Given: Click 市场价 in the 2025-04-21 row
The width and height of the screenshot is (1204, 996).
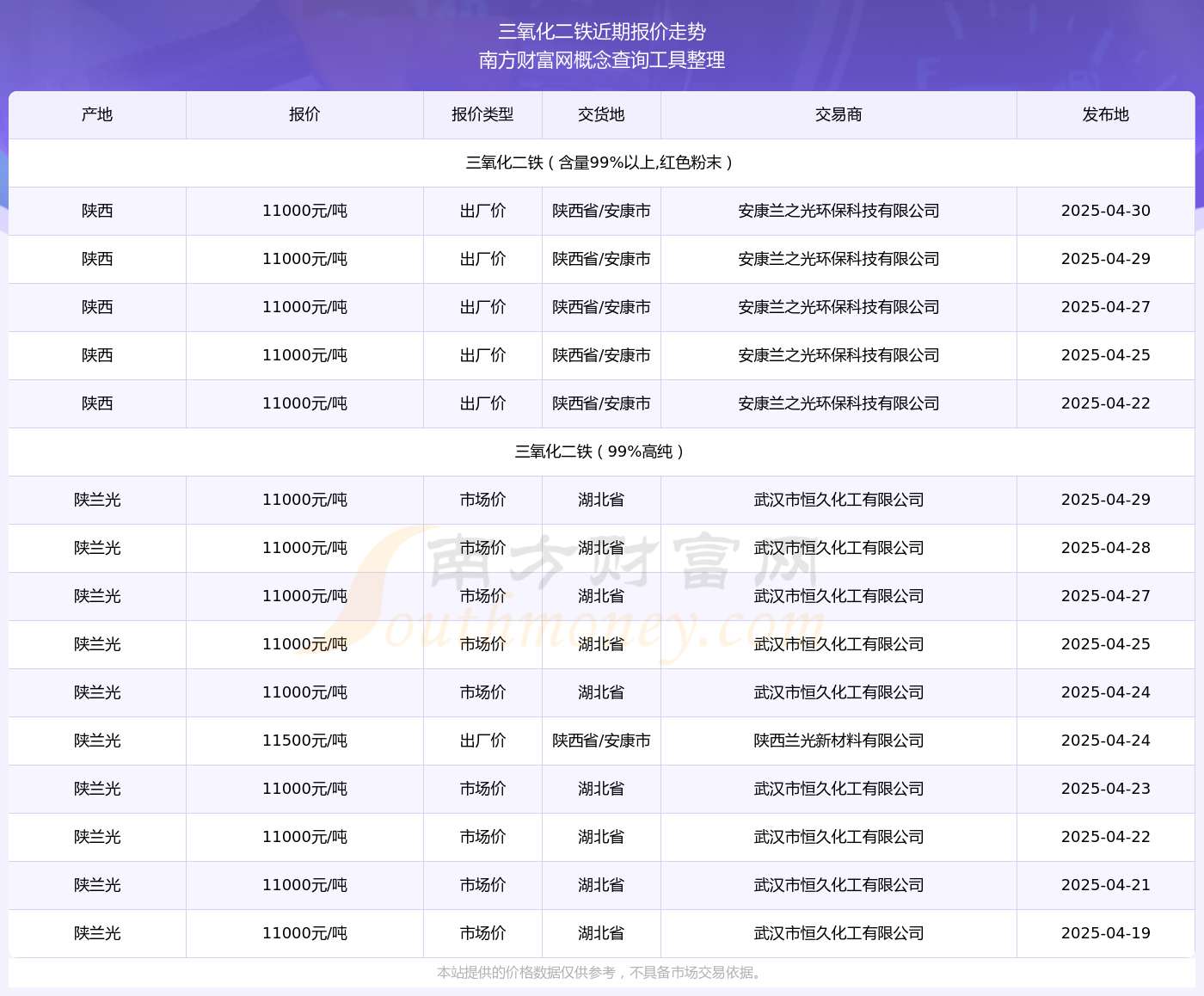Looking at the screenshot, I should click(x=482, y=885).
